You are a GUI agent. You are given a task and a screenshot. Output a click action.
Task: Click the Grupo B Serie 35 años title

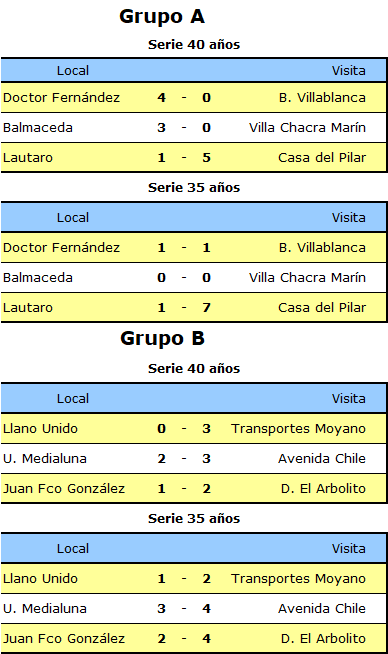pos(194,519)
